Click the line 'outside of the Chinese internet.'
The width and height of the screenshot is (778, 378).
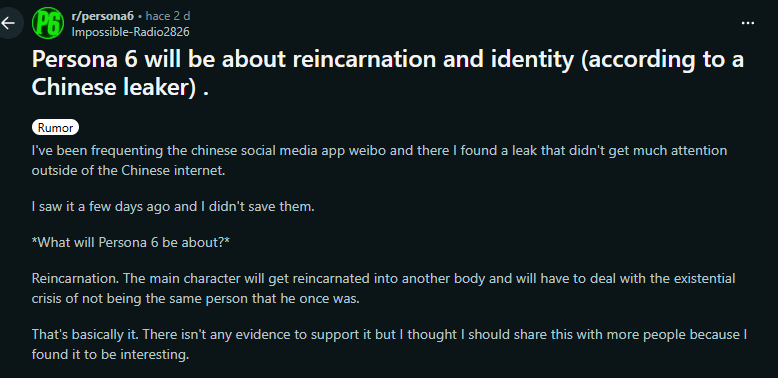coord(129,171)
